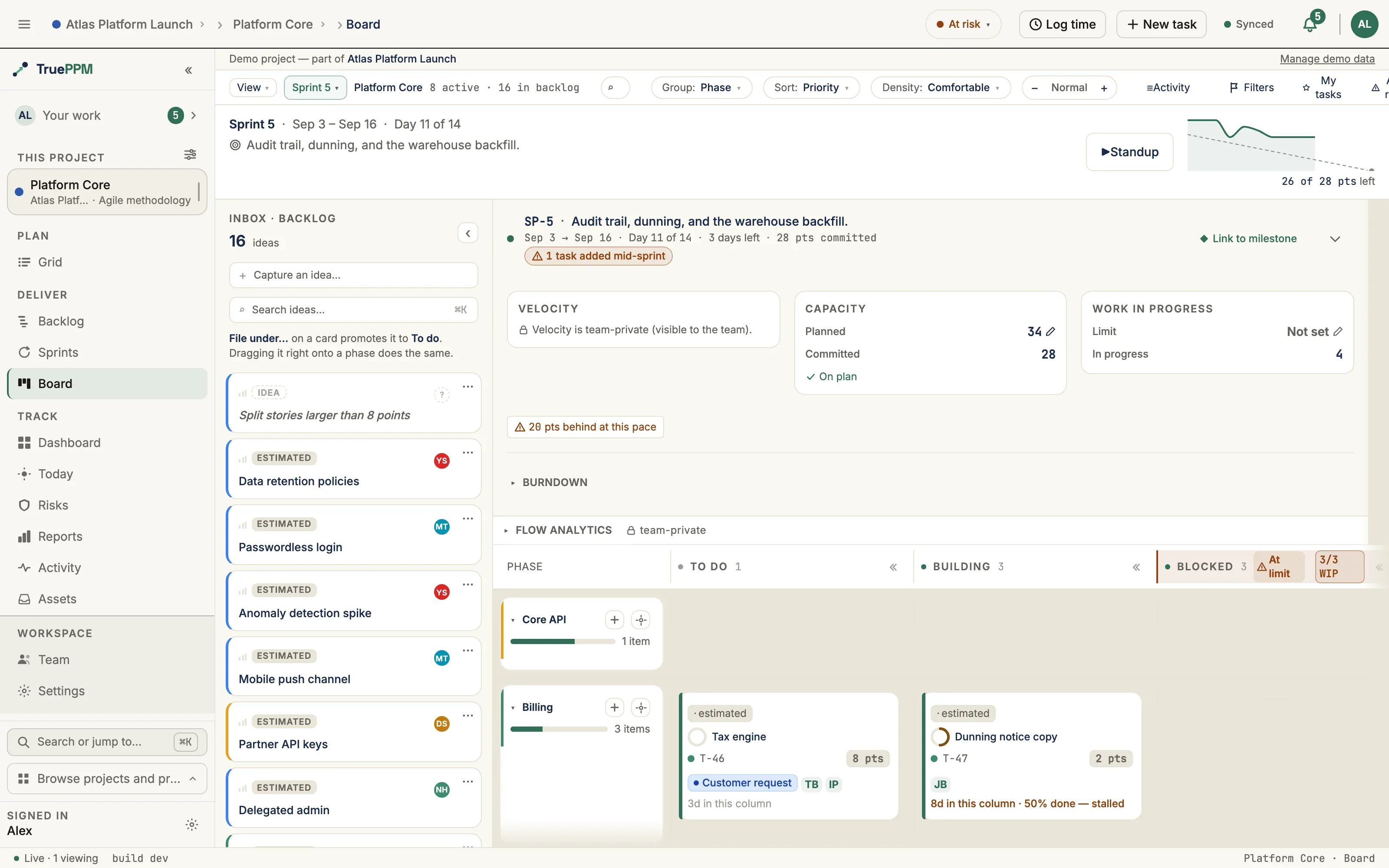1389x868 pixels.
Task: Open project list filter settings icon
Action: pos(190,155)
